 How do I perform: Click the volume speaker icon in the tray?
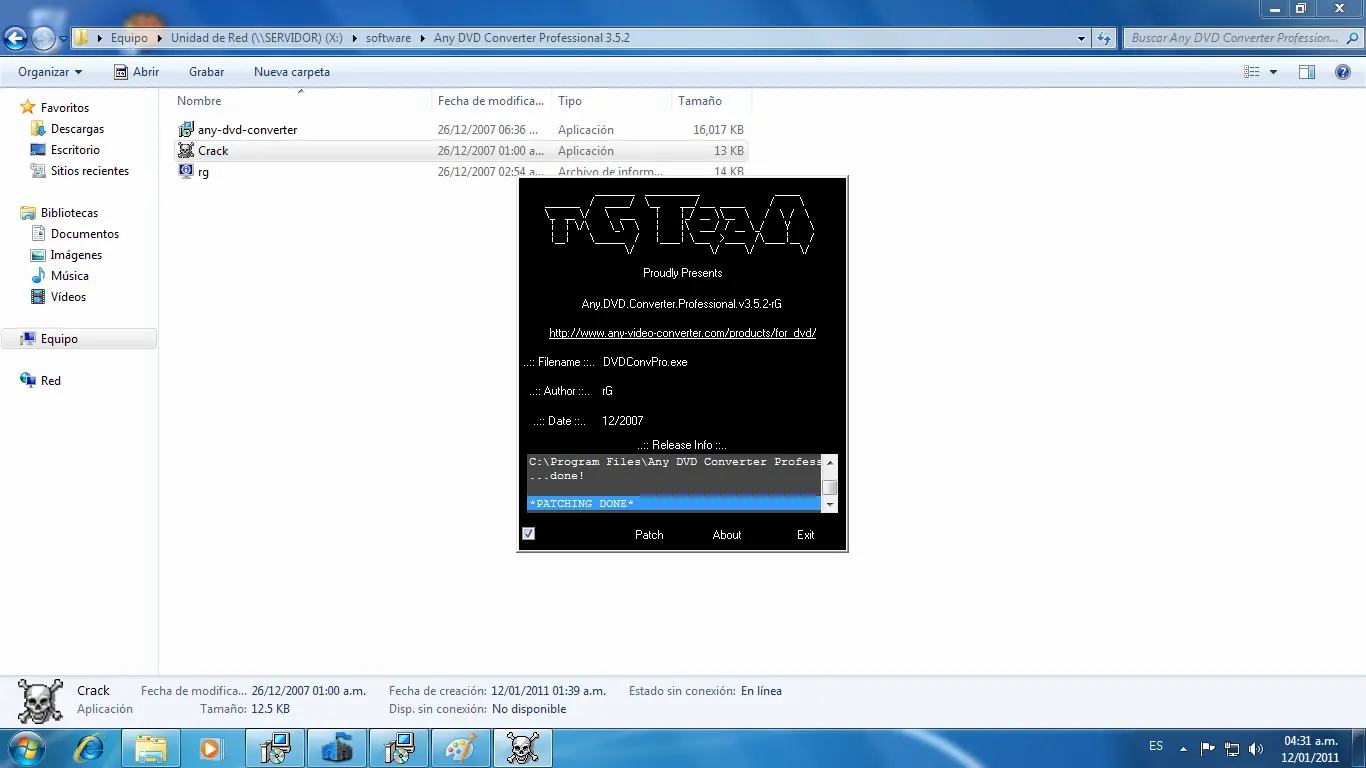click(1256, 748)
